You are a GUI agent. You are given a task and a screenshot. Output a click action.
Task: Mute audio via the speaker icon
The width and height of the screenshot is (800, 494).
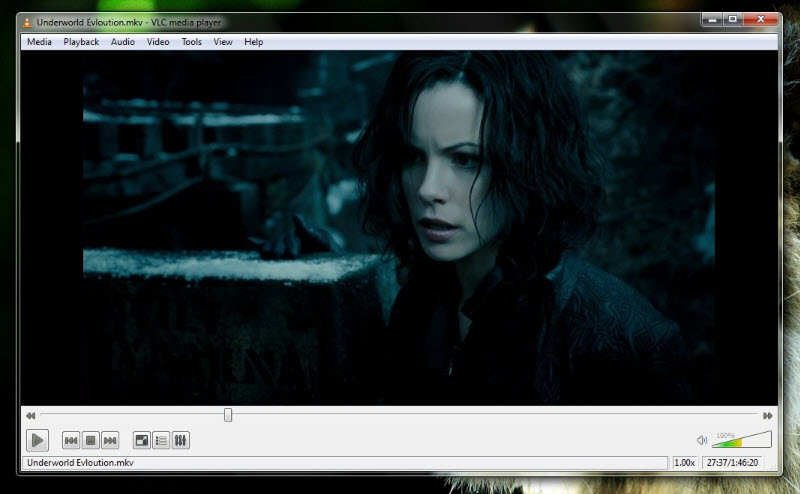pyautogui.click(x=702, y=440)
